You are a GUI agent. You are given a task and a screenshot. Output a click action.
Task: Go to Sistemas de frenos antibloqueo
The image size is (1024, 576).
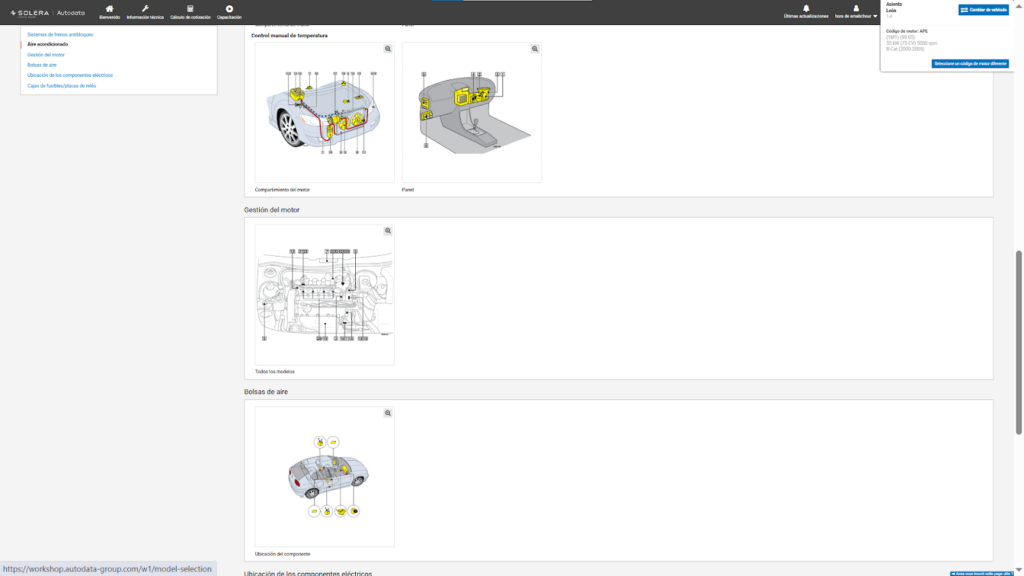[60, 34]
